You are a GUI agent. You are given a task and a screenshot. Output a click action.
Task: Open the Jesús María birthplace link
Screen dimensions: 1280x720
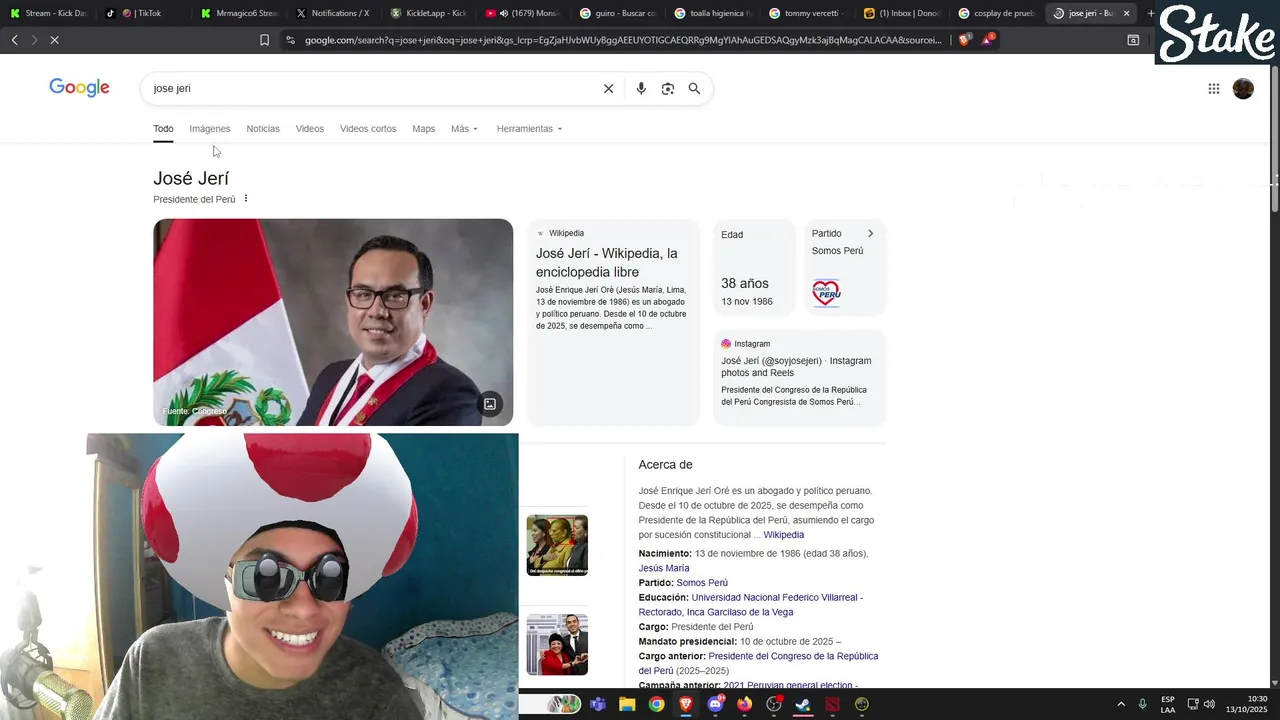click(664, 568)
